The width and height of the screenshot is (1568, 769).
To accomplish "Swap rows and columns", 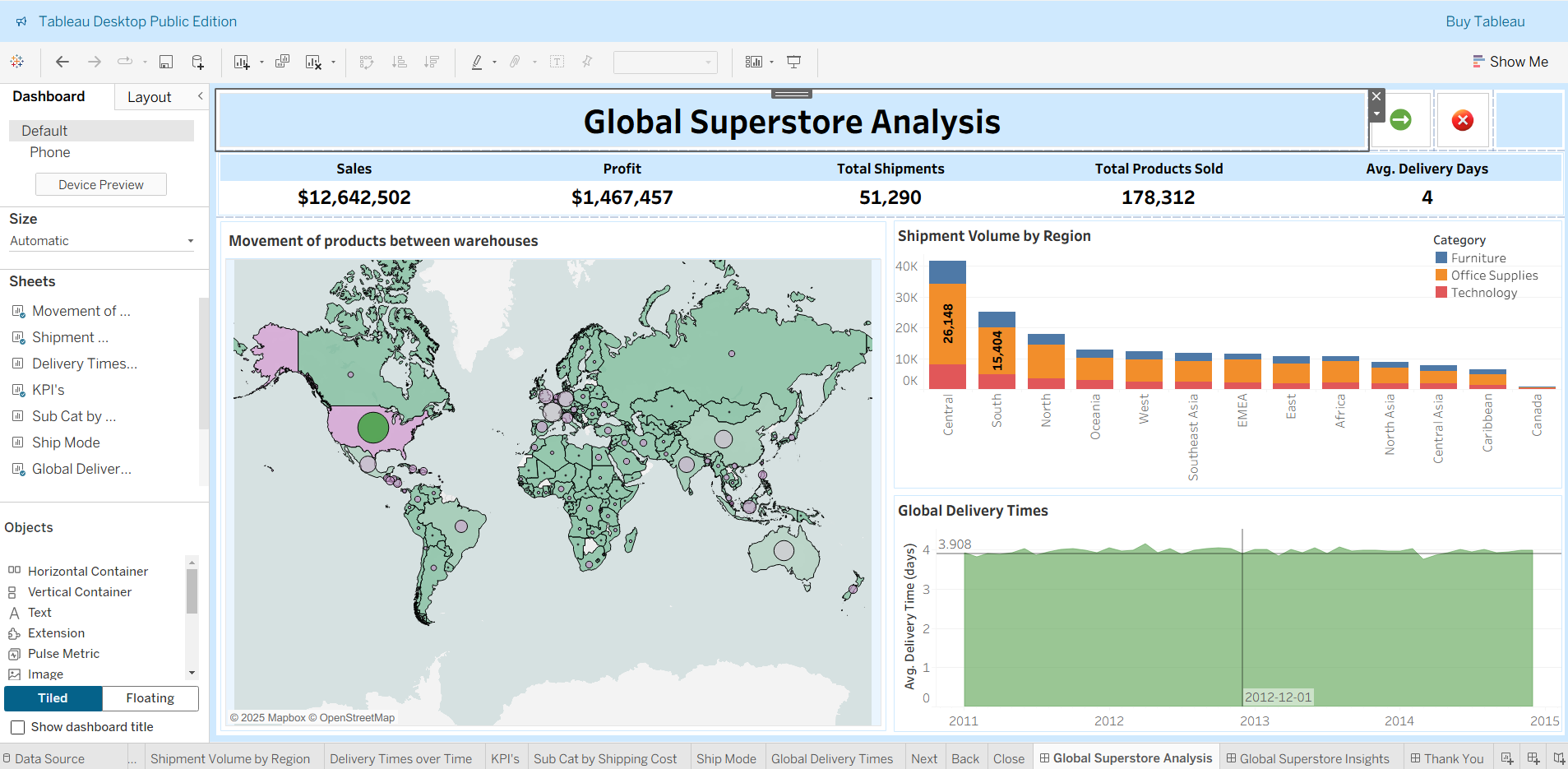I will pos(367,62).
